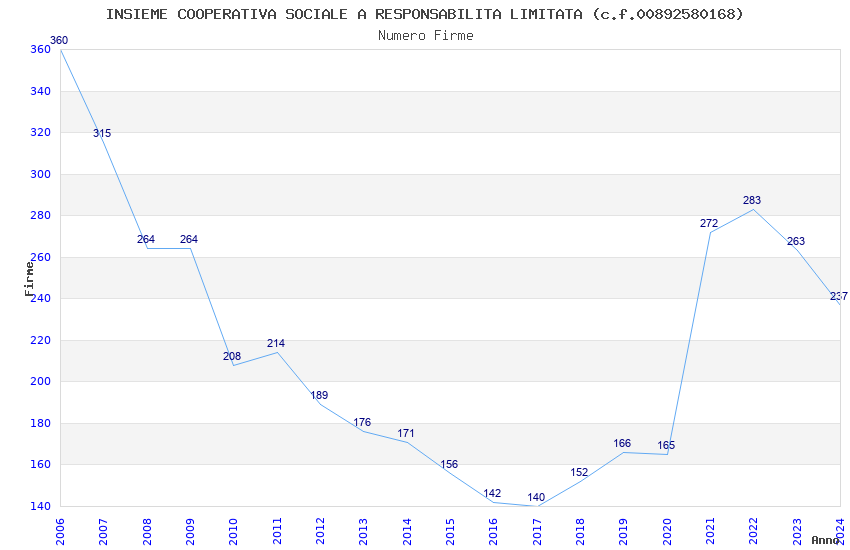
Task: Select the 315 data label
Action: click(x=102, y=133)
